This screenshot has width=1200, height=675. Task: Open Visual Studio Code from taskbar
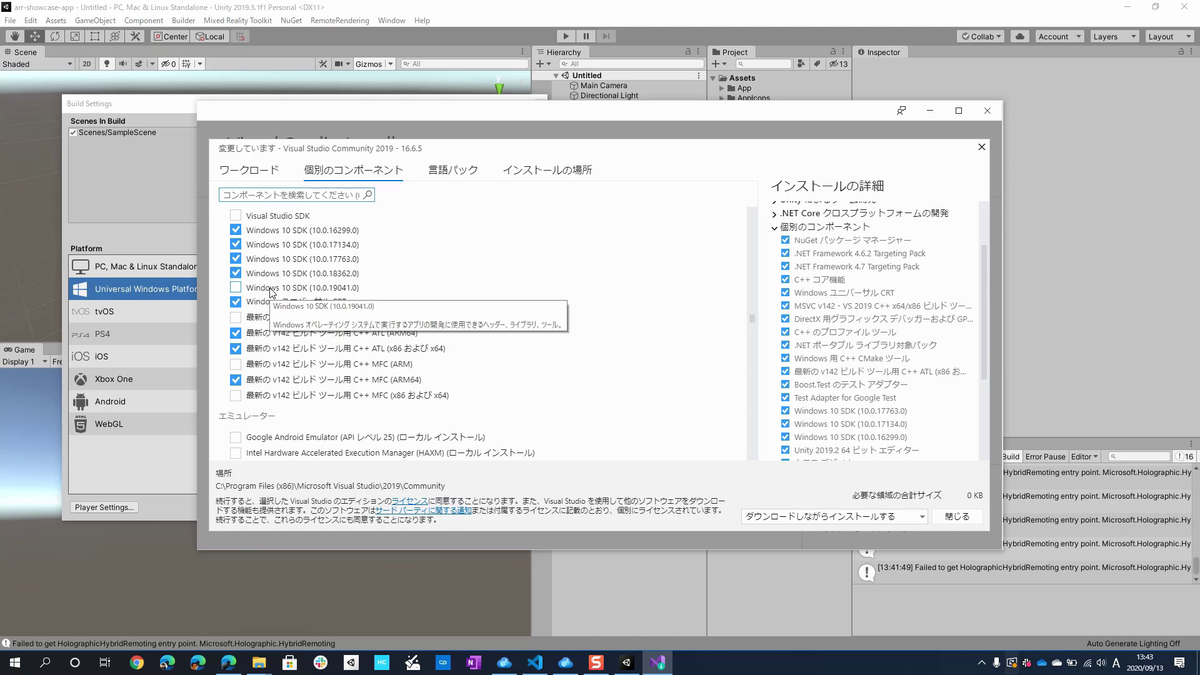click(x=535, y=663)
